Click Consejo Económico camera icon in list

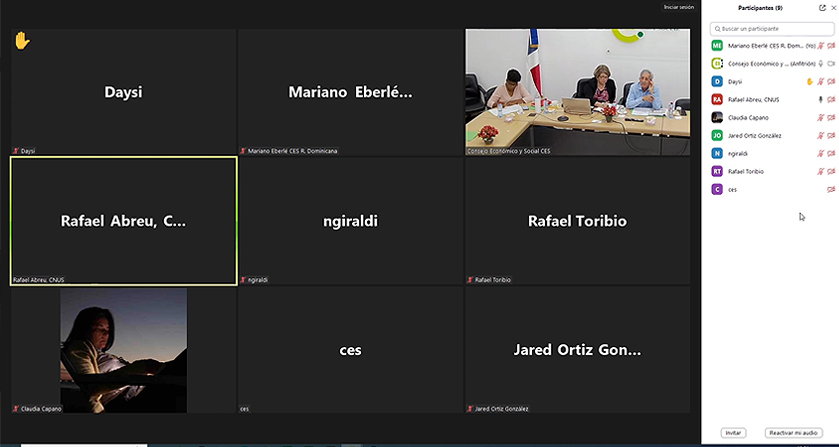pos(831,64)
